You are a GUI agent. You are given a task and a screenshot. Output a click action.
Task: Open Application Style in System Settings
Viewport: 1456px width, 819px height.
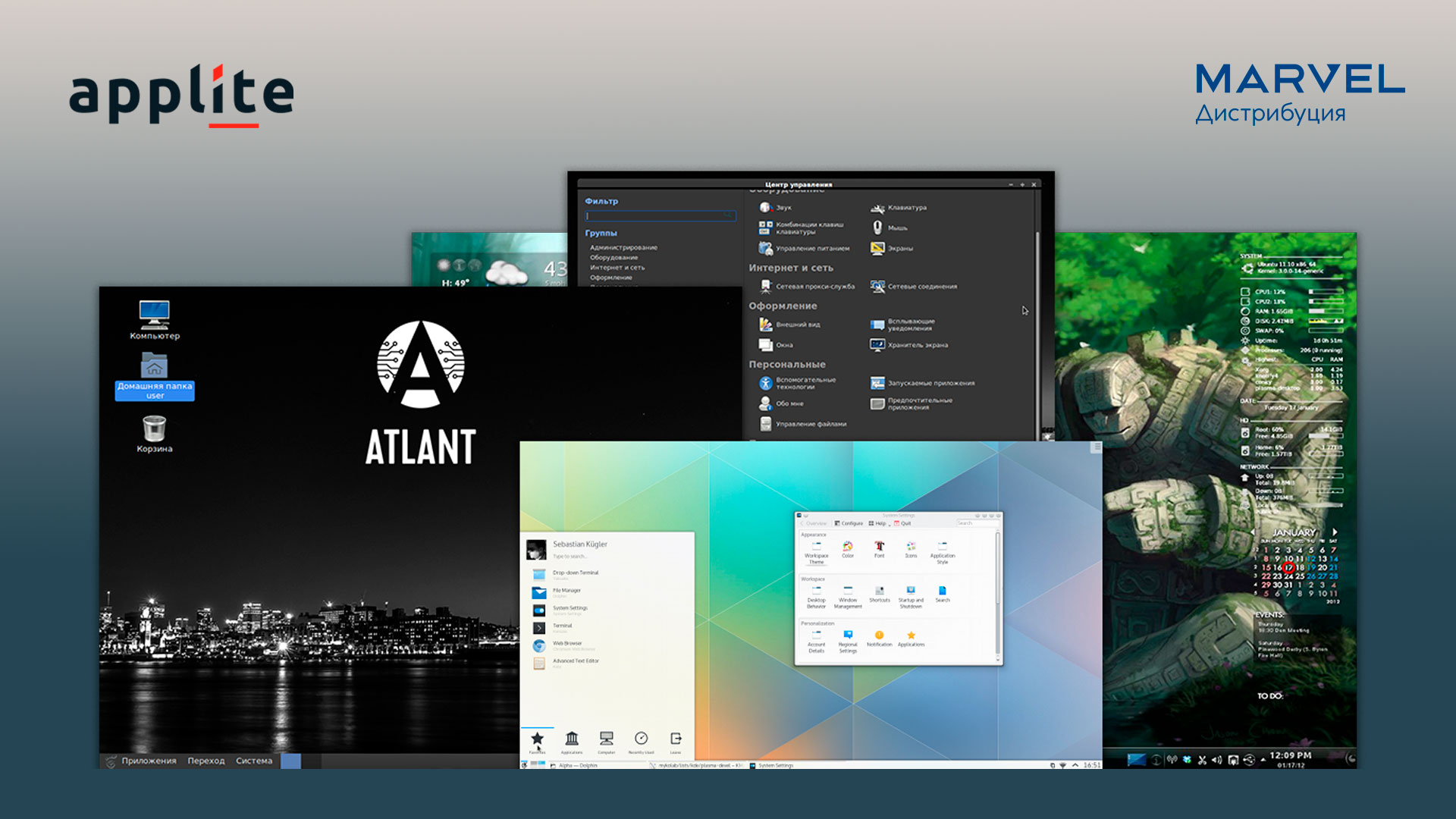pos(943,553)
